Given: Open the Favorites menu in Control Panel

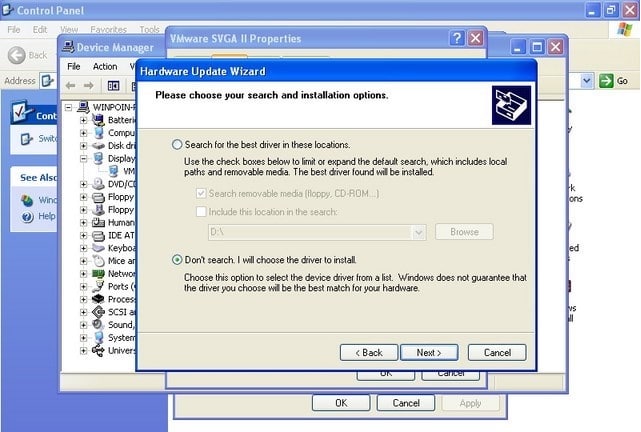Looking at the screenshot, I should (108, 29).
